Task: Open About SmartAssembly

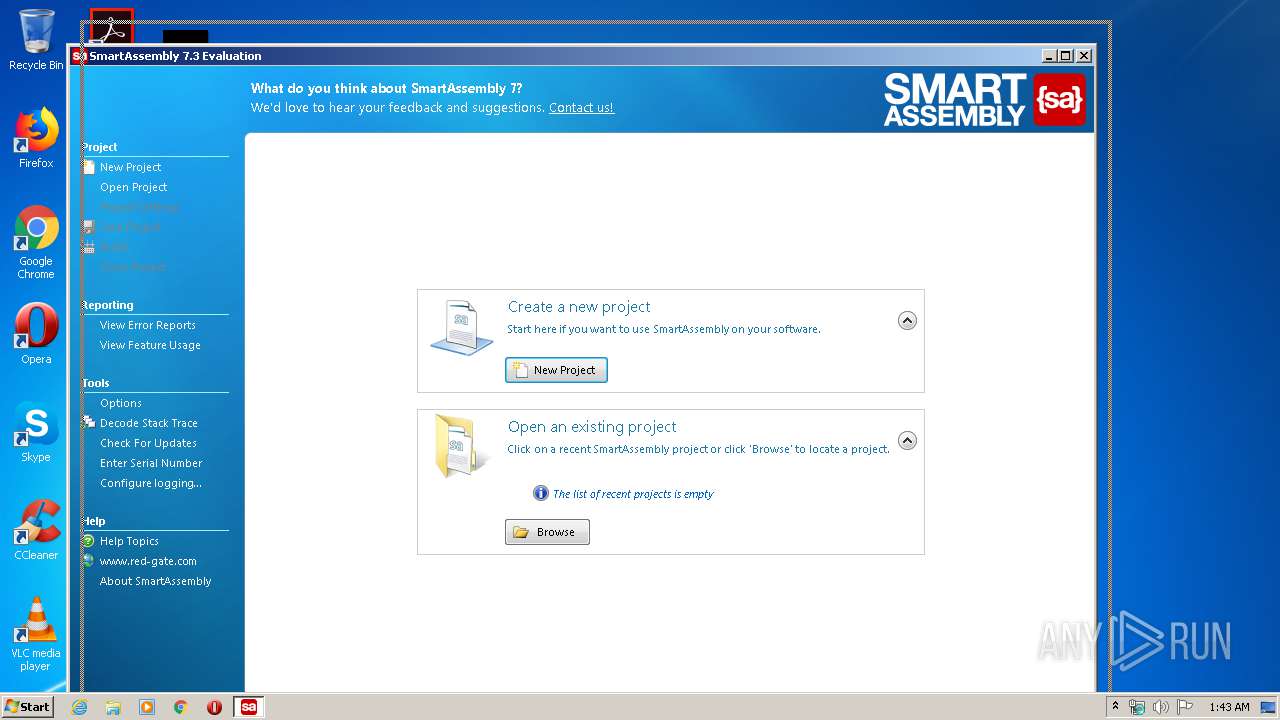Action: [x=155, y=581]
